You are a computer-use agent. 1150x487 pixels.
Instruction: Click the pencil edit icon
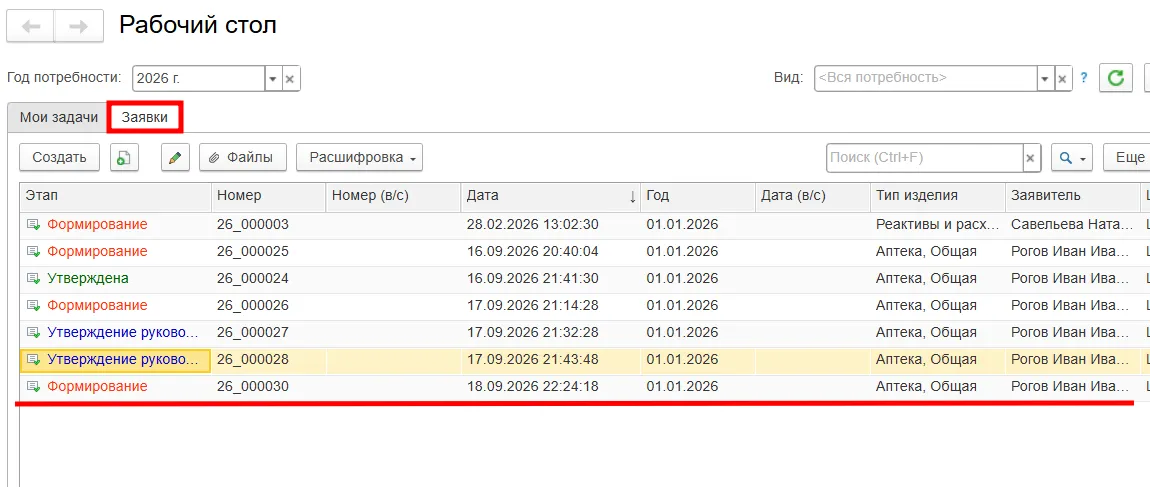tap(175, 157)
